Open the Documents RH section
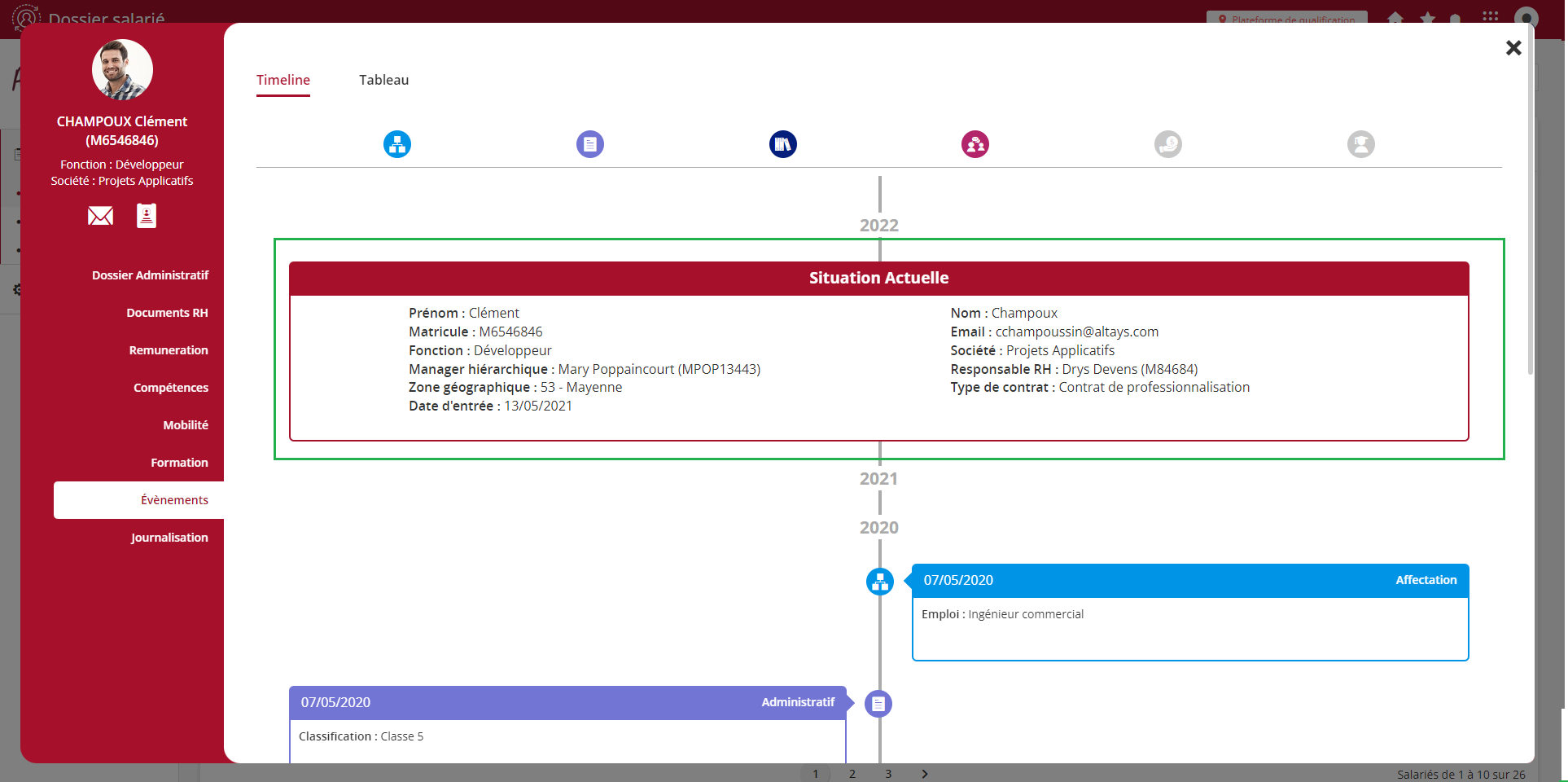Image resolution: width=1568 pixels, height=782 pixels. (x=167, y=313)
